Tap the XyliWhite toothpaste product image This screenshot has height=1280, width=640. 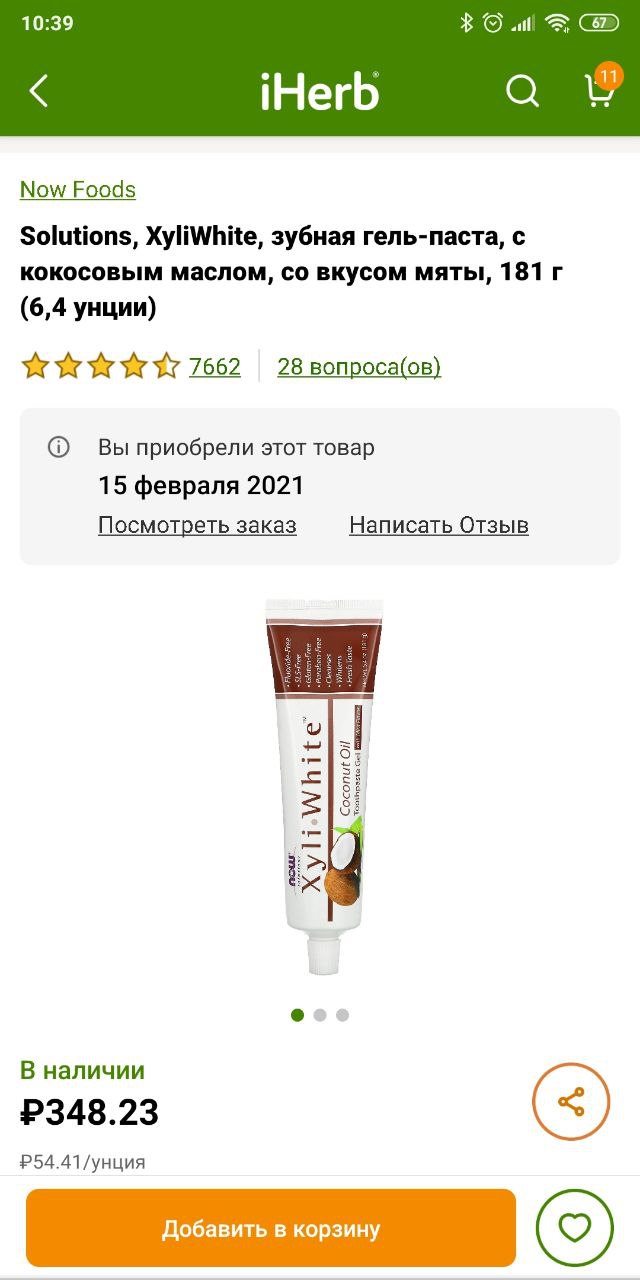(x=323, y=786)
